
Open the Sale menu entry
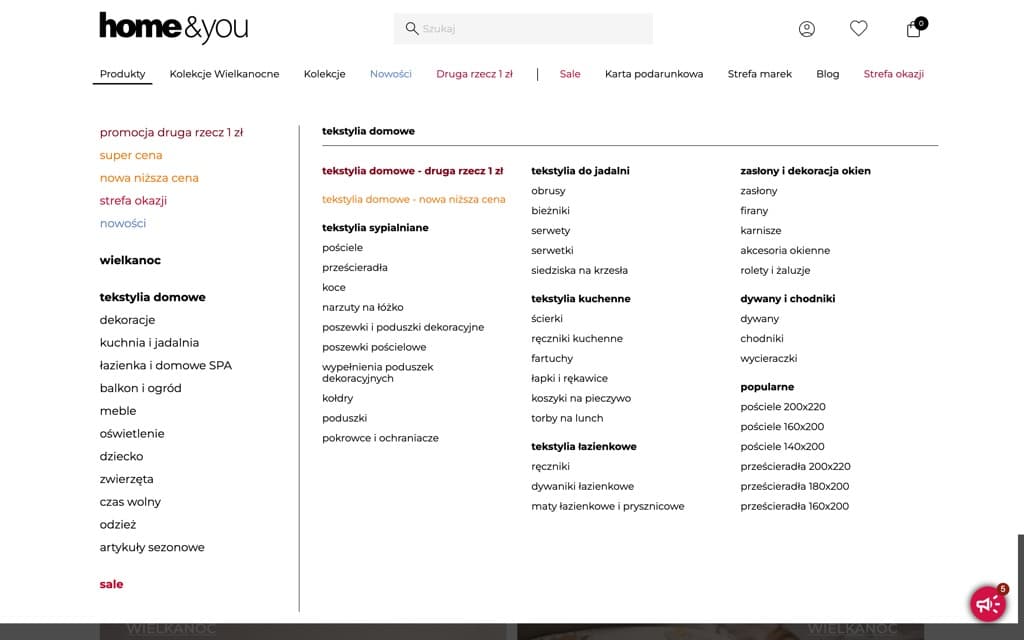[570, 73]
